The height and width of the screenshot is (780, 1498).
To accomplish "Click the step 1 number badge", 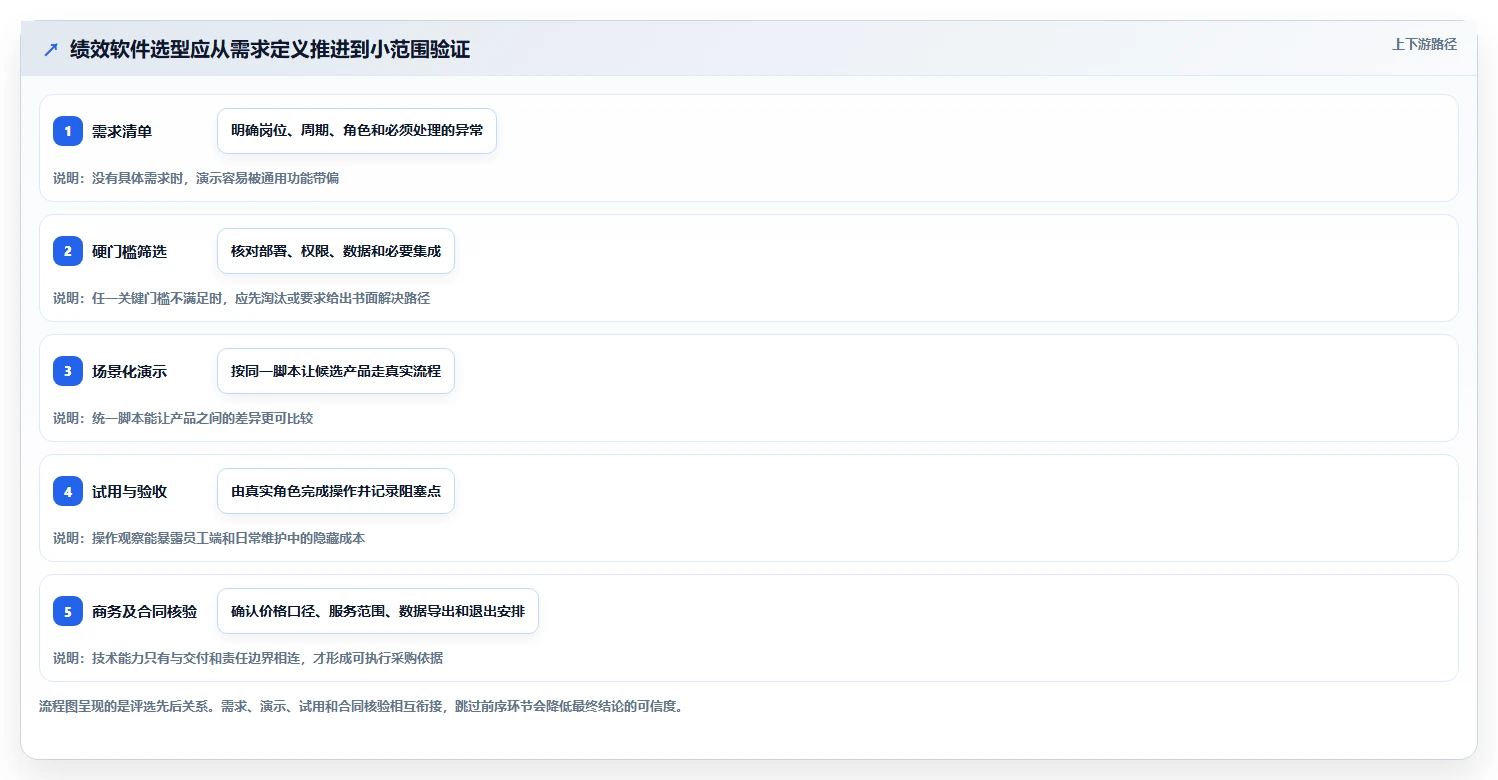I will (68, 131).
